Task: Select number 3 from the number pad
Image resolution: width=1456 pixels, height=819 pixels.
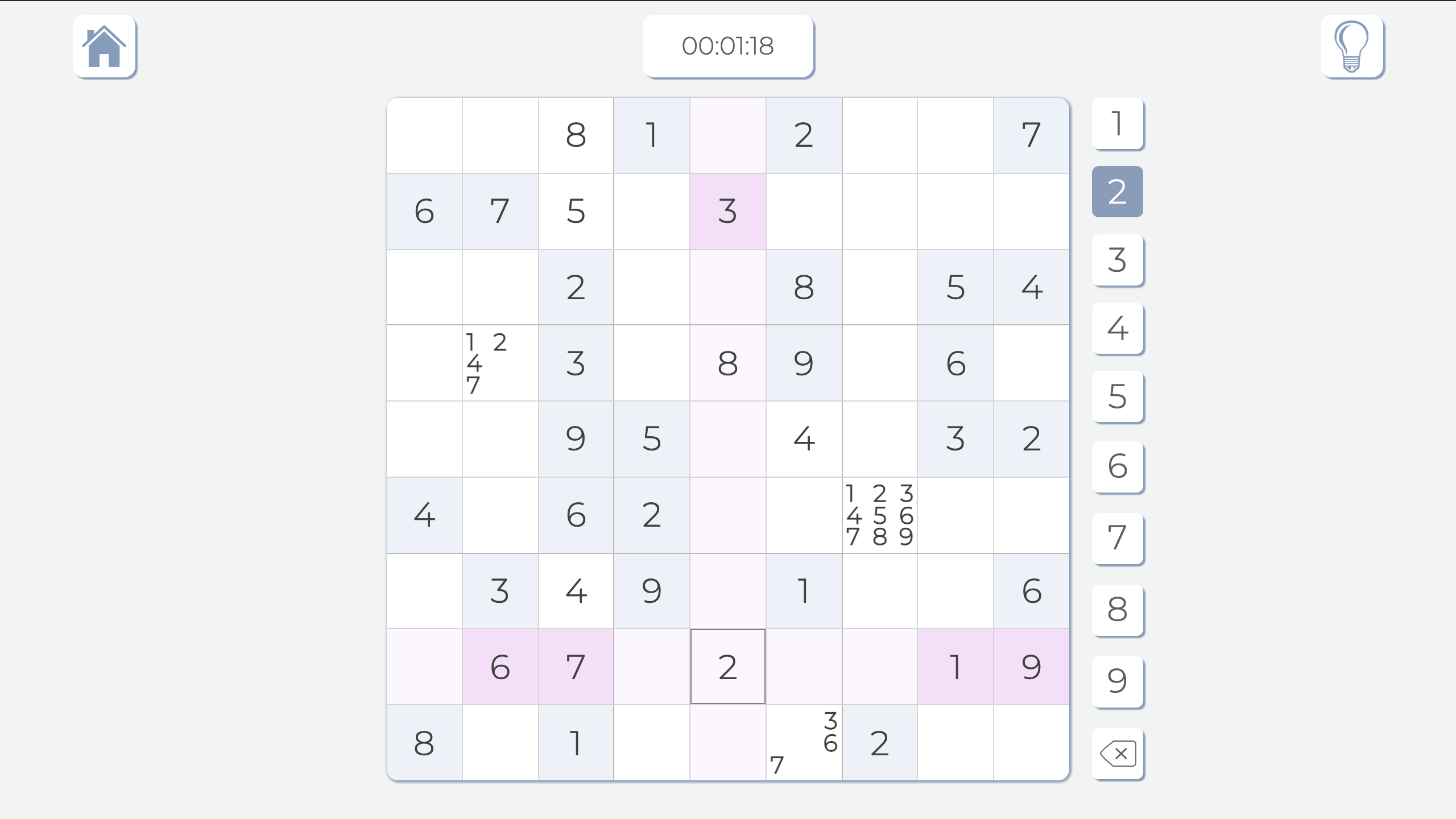Action: (1117, 261)
